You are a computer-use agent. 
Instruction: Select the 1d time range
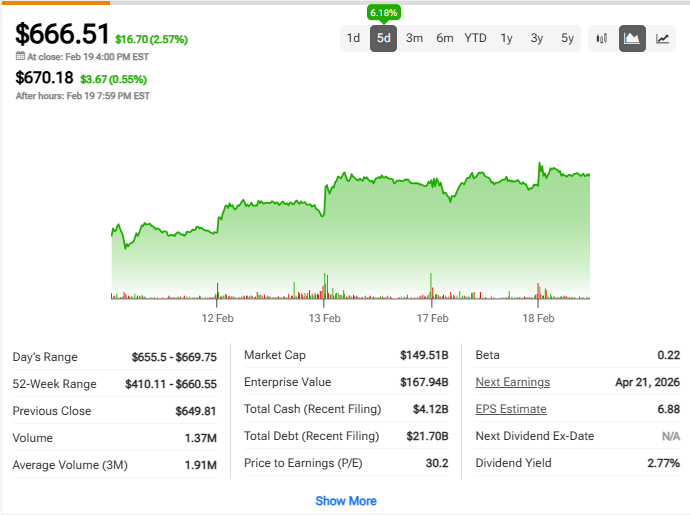(x=353, y=38)
